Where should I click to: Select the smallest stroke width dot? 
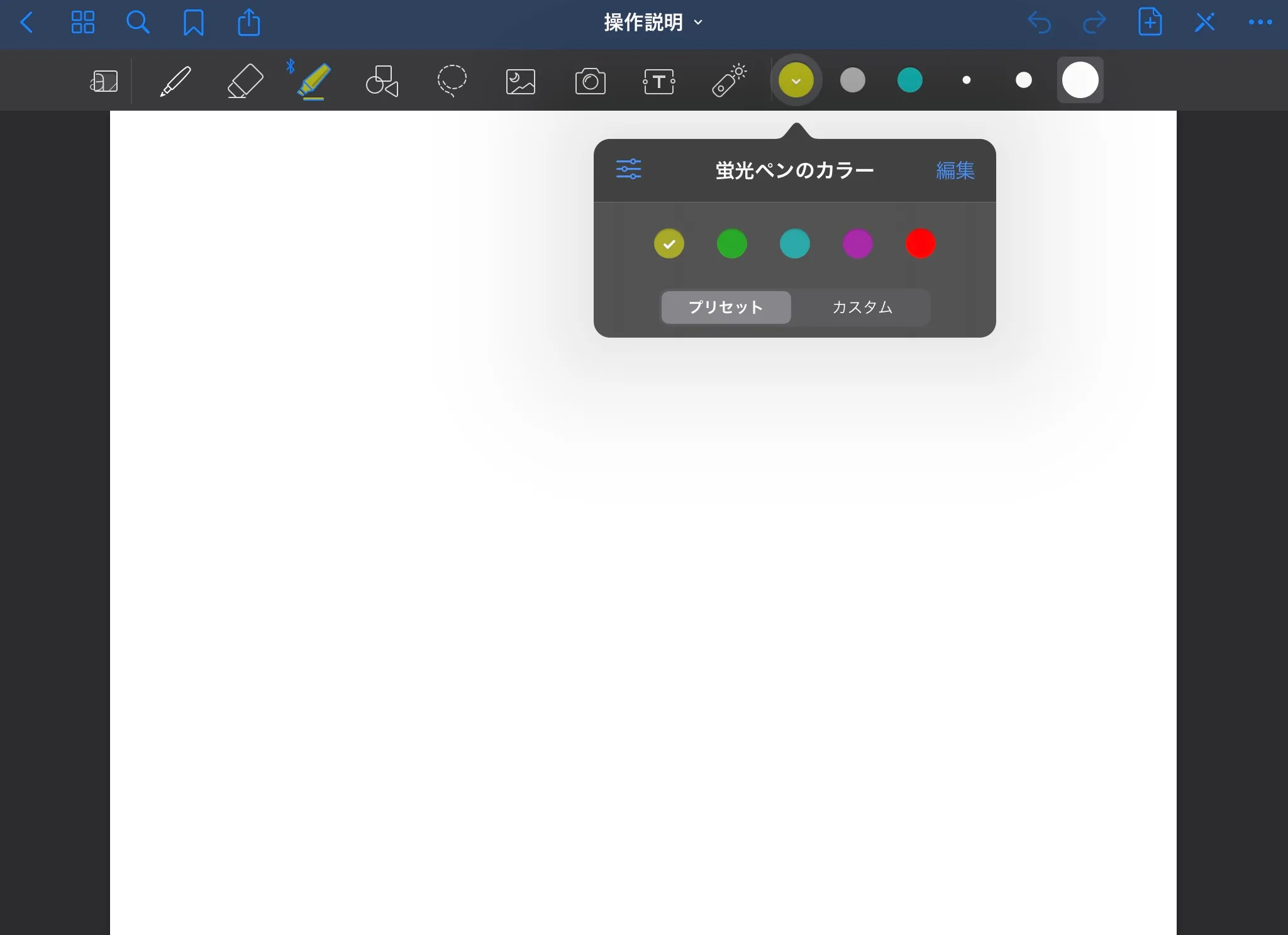[x=967, y=80]
